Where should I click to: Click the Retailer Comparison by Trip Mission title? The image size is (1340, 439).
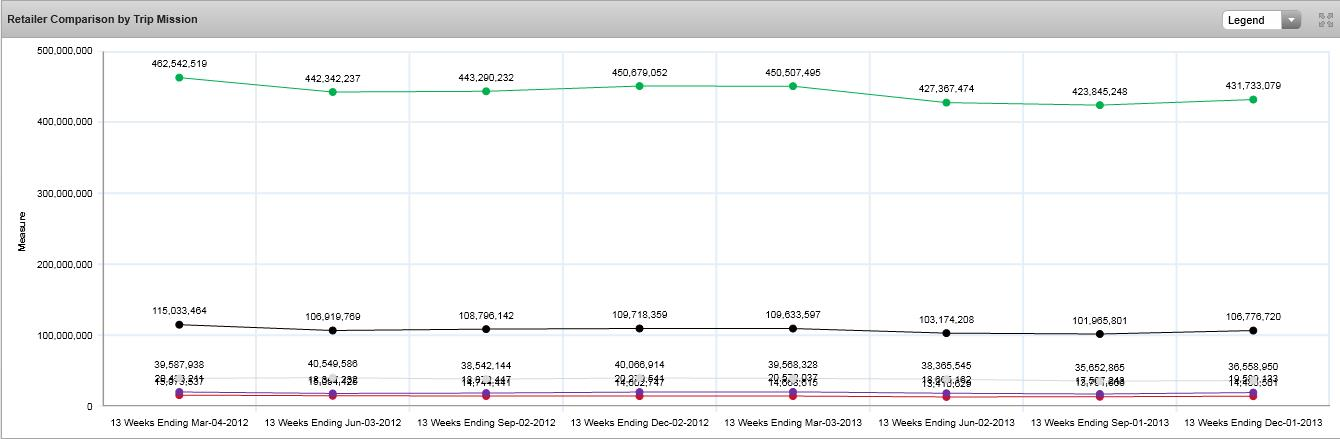tap(102, 19)
